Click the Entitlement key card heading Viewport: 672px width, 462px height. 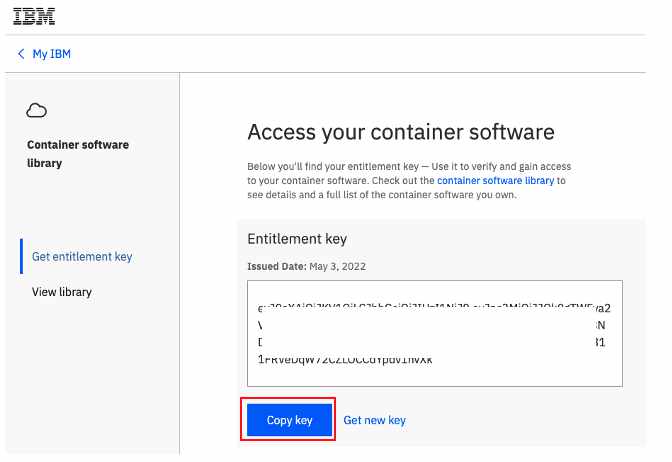[x=297, y=239]
